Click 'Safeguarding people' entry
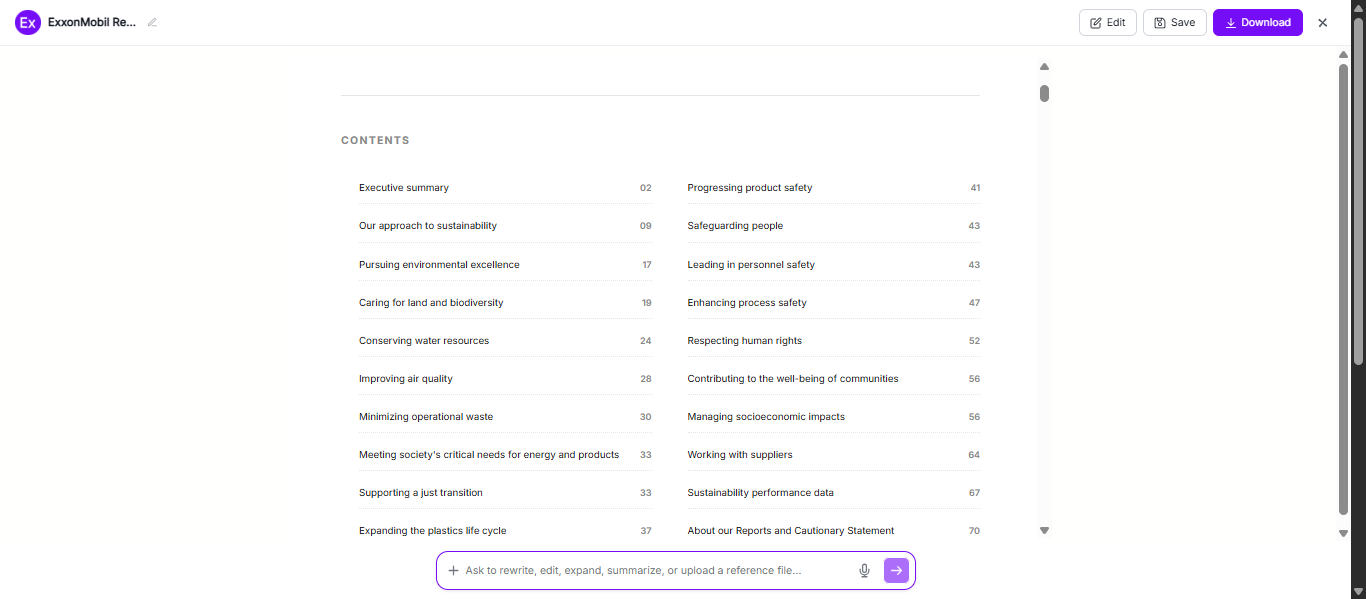The height and width of the screenshot is (599, 1366). tap(735, 226)
